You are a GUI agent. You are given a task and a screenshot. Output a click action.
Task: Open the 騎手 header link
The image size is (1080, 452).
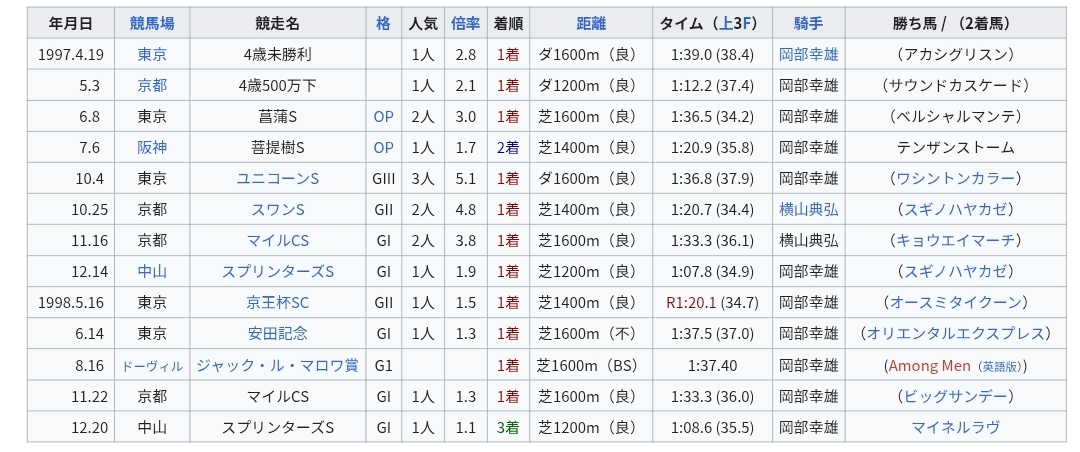808,24
